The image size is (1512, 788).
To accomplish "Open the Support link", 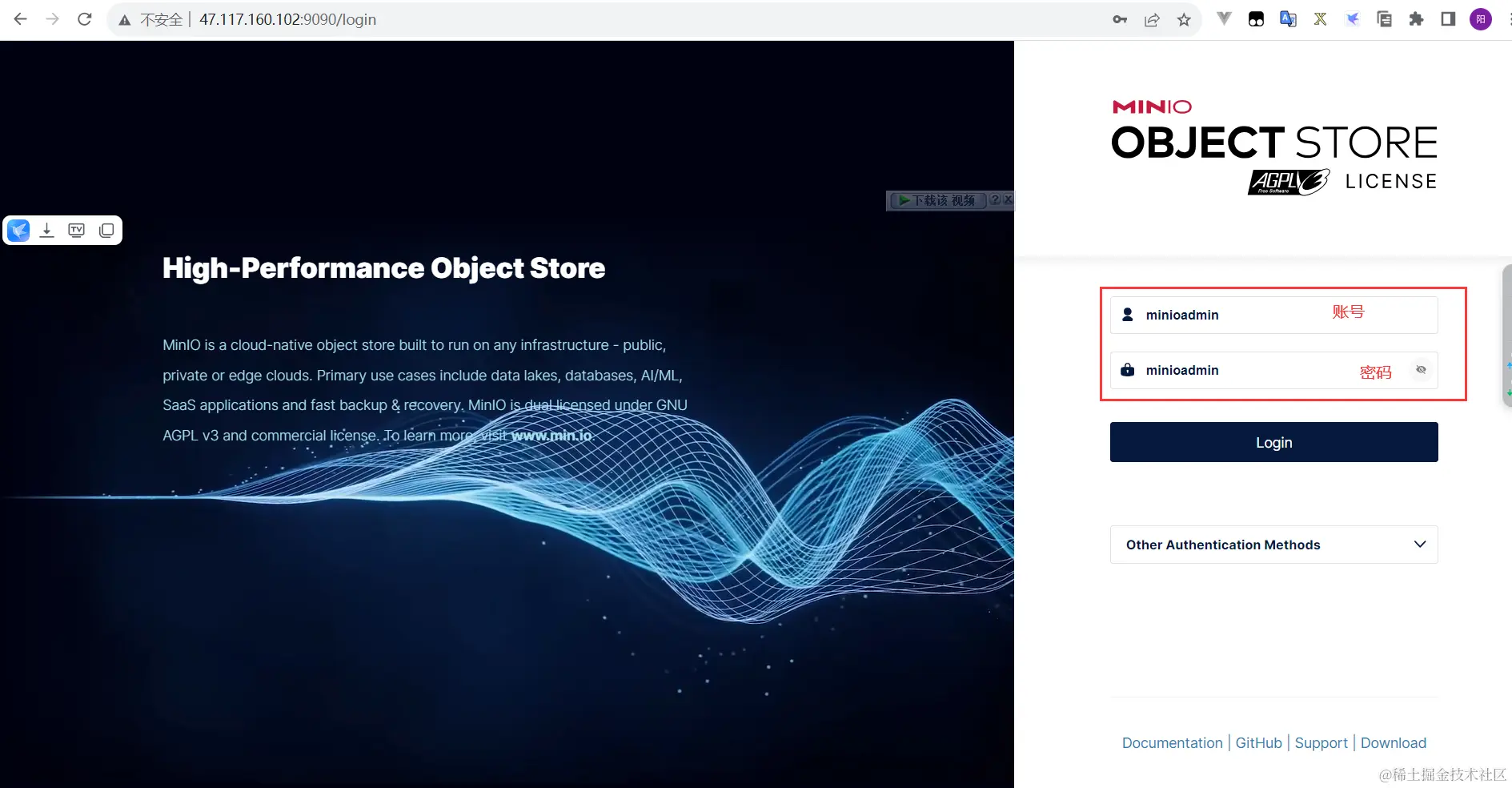I will [1321, 743].
